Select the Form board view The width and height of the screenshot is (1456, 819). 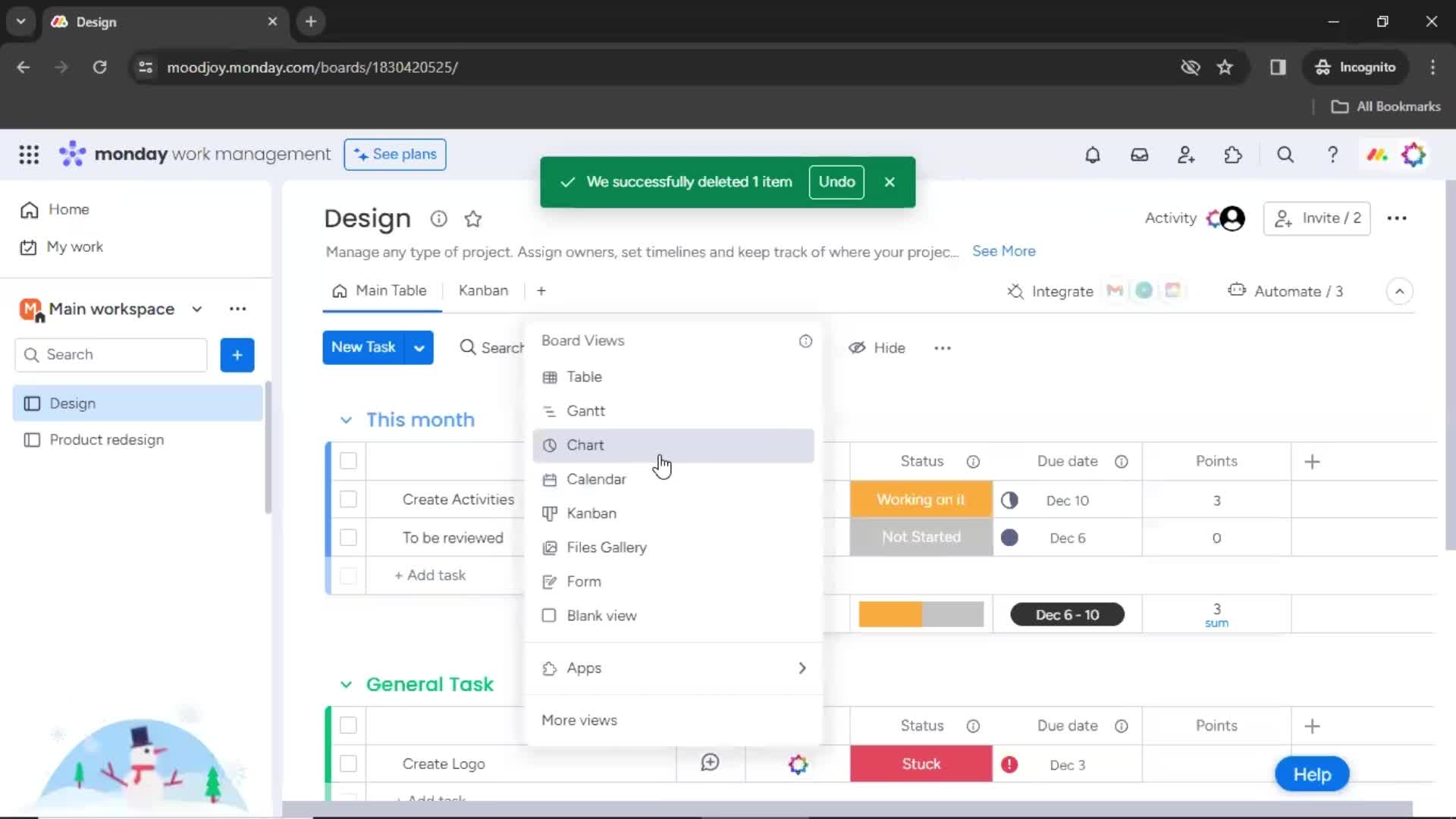click(x=583, y=581)
